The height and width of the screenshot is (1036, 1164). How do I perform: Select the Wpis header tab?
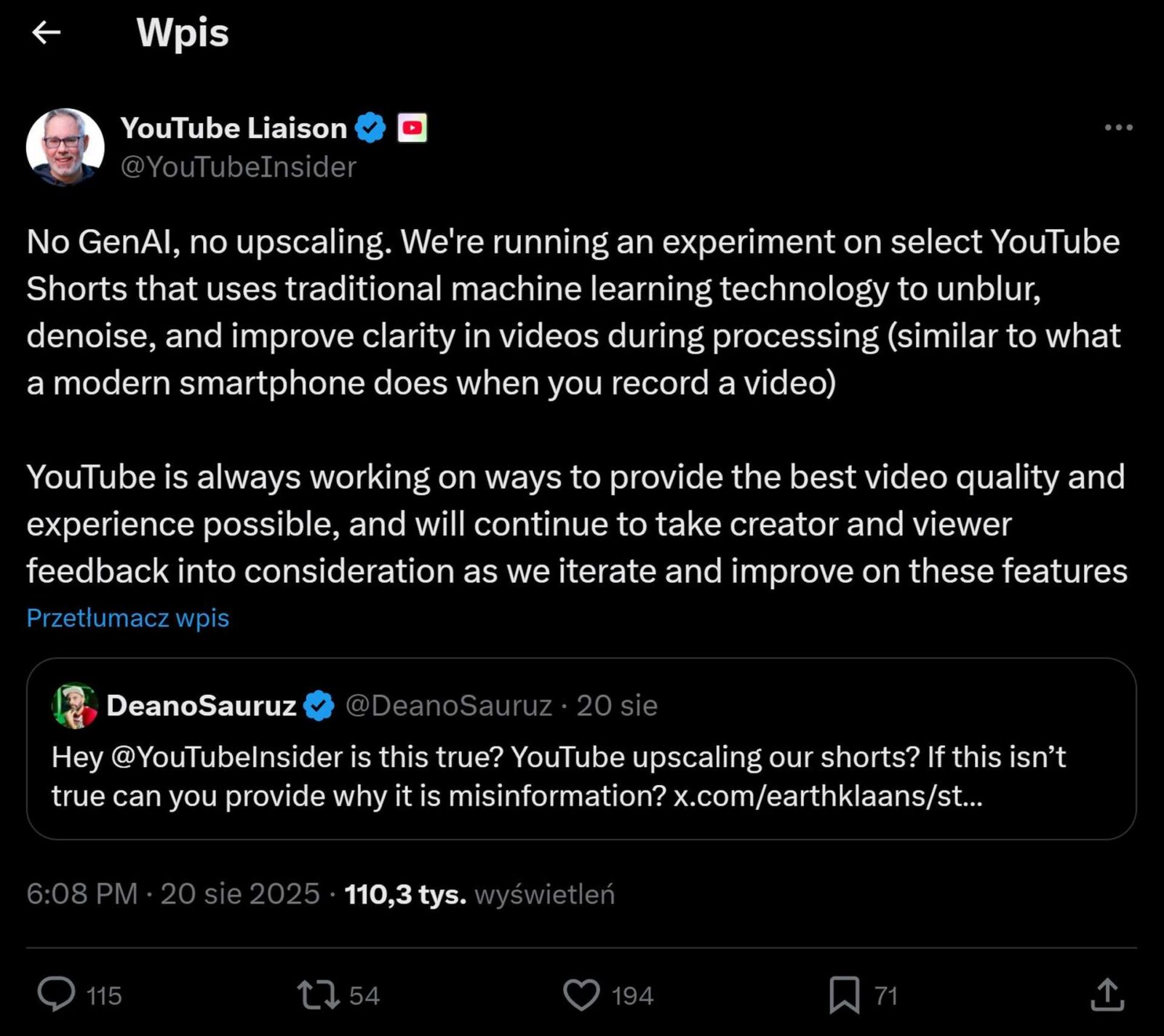click(x=183, y=32)
